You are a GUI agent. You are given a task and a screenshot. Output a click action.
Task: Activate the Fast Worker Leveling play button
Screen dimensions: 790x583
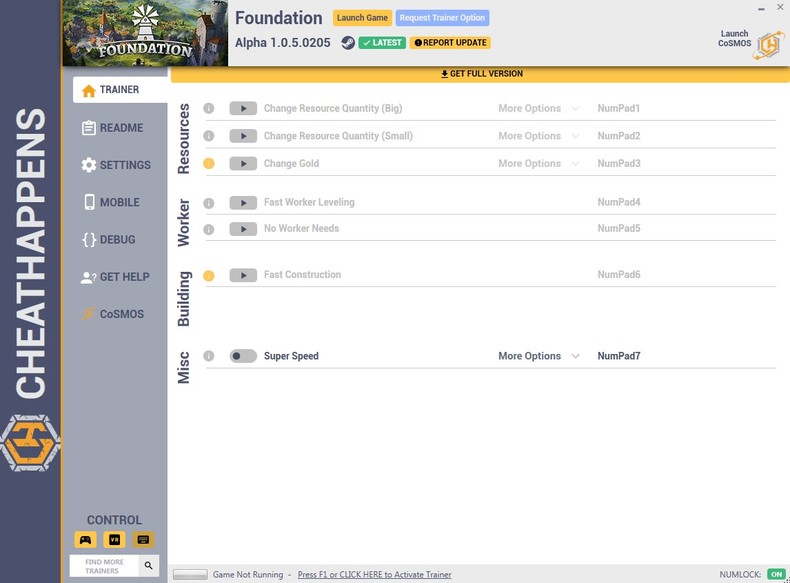(x=243, y=203)
